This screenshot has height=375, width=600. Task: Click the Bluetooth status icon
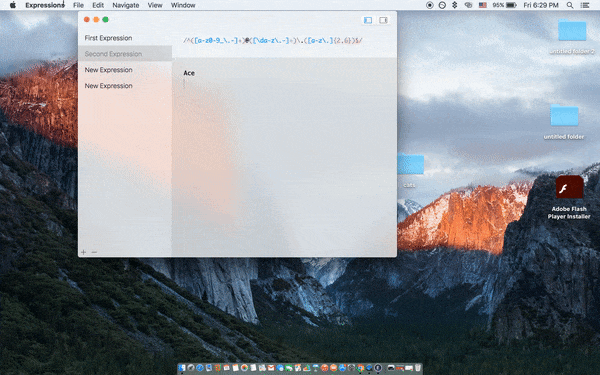tap(455, 5)
